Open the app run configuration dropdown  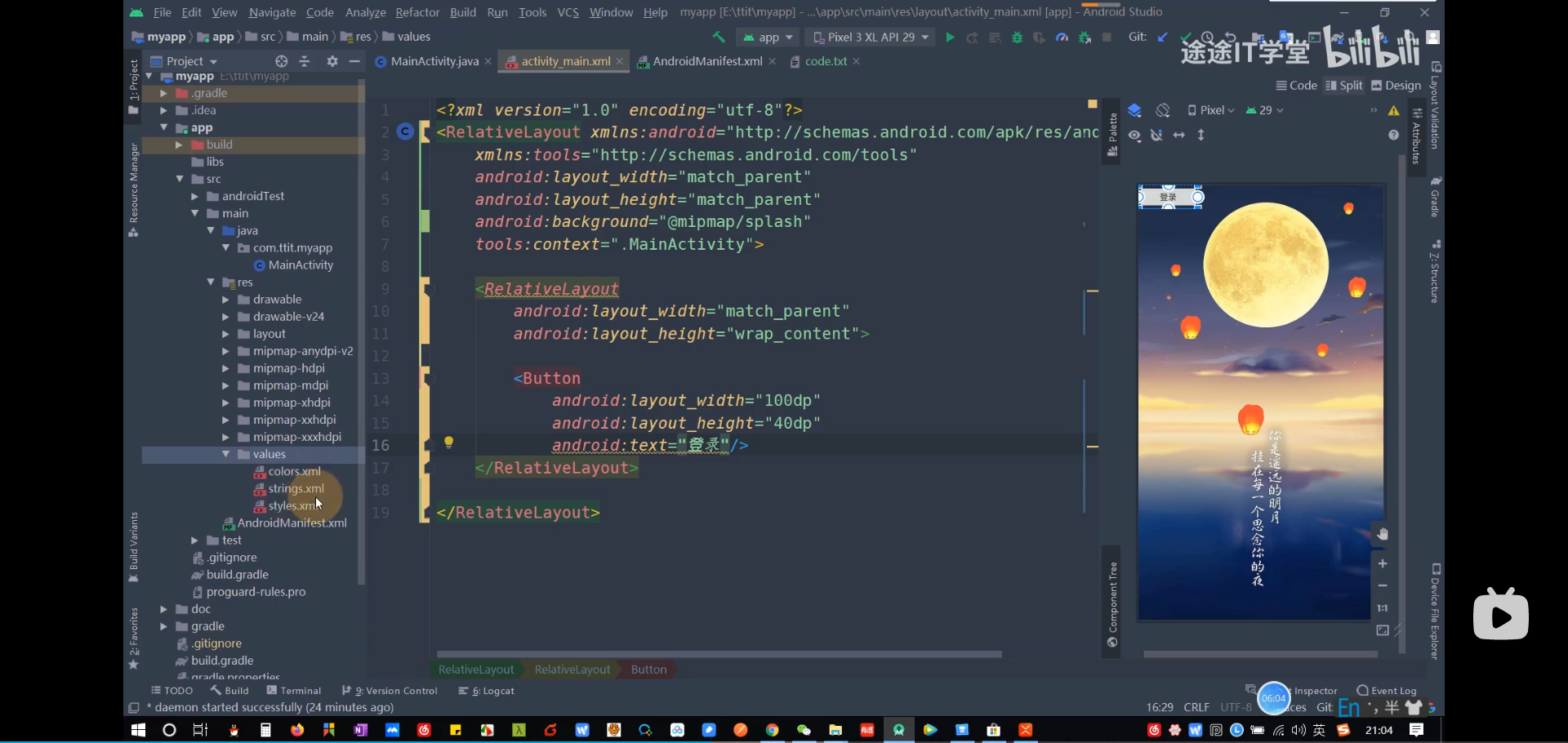pyautogui.click(x=768, y=38)
